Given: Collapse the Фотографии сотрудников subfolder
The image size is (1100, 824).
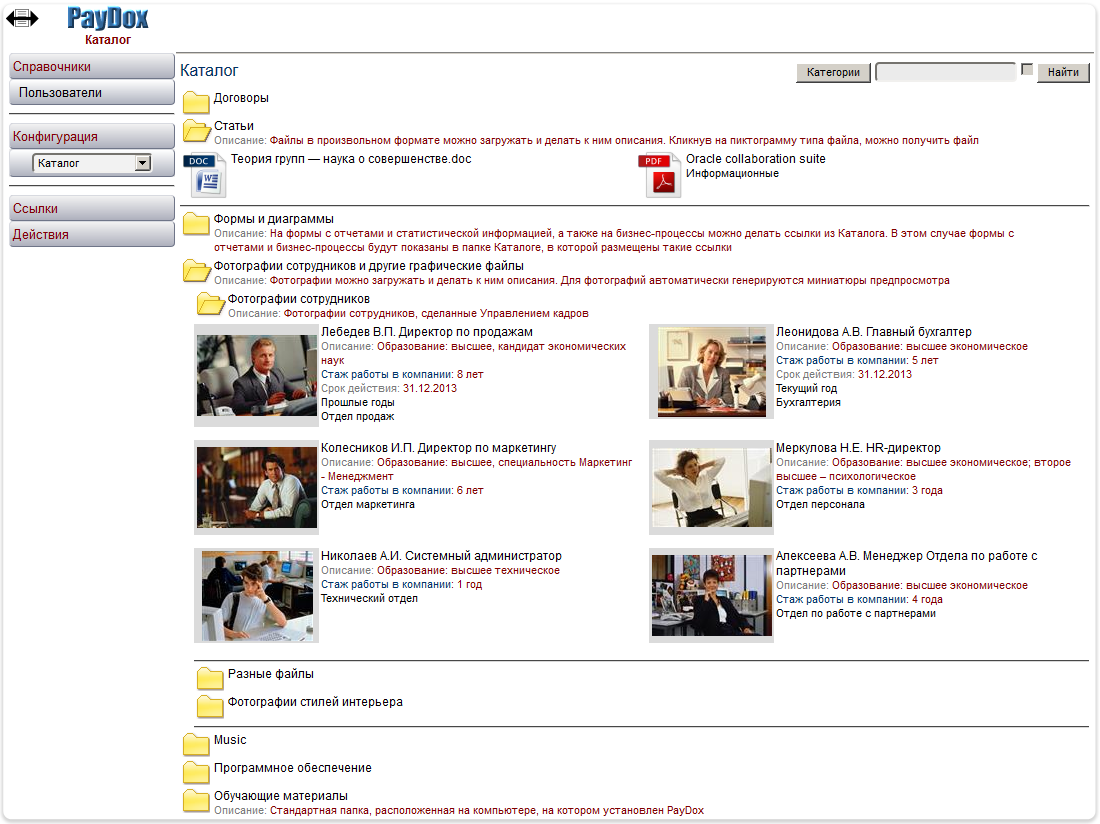Looking at the screenshot, I should point(210,303).
